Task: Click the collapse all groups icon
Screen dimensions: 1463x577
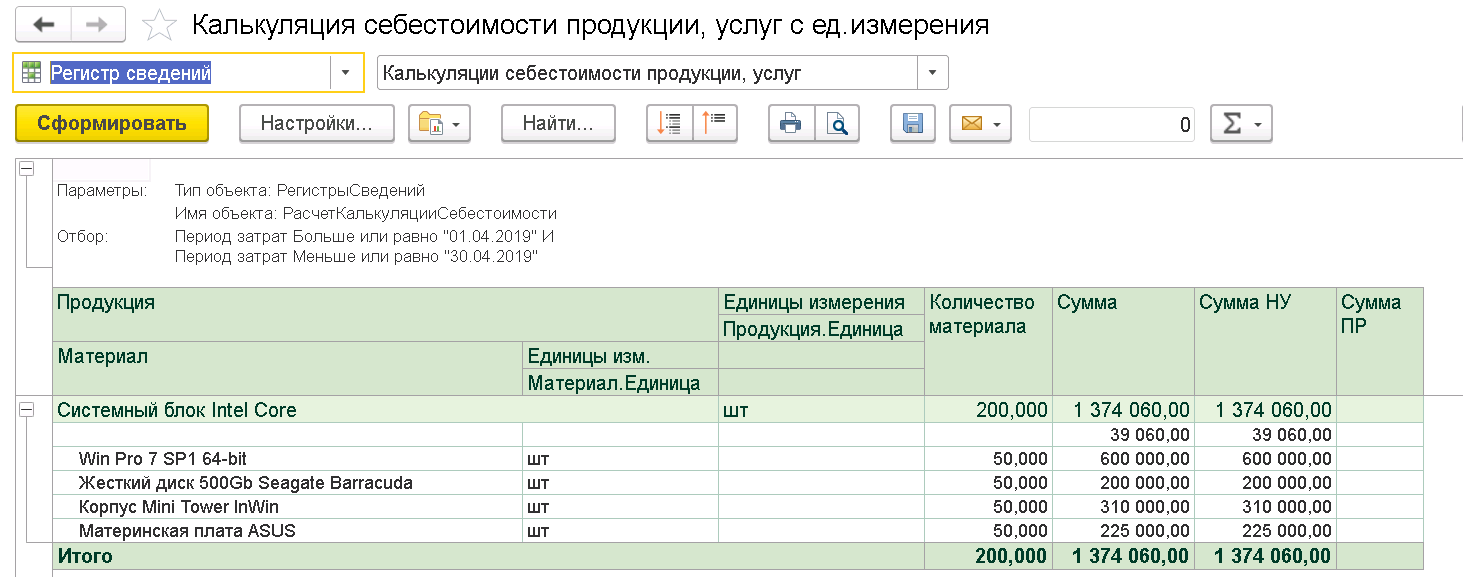Action: click(670, 124)
